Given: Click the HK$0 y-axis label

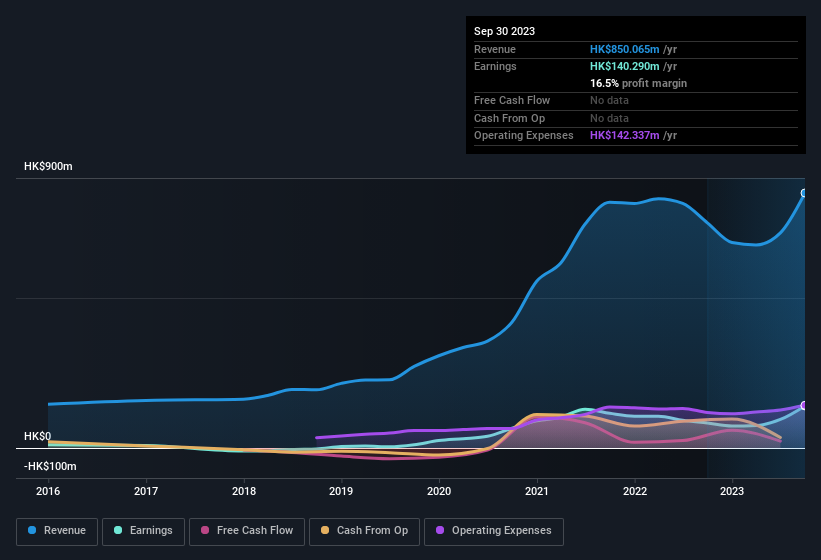Looking at the screenshot, I should [38, 436].
